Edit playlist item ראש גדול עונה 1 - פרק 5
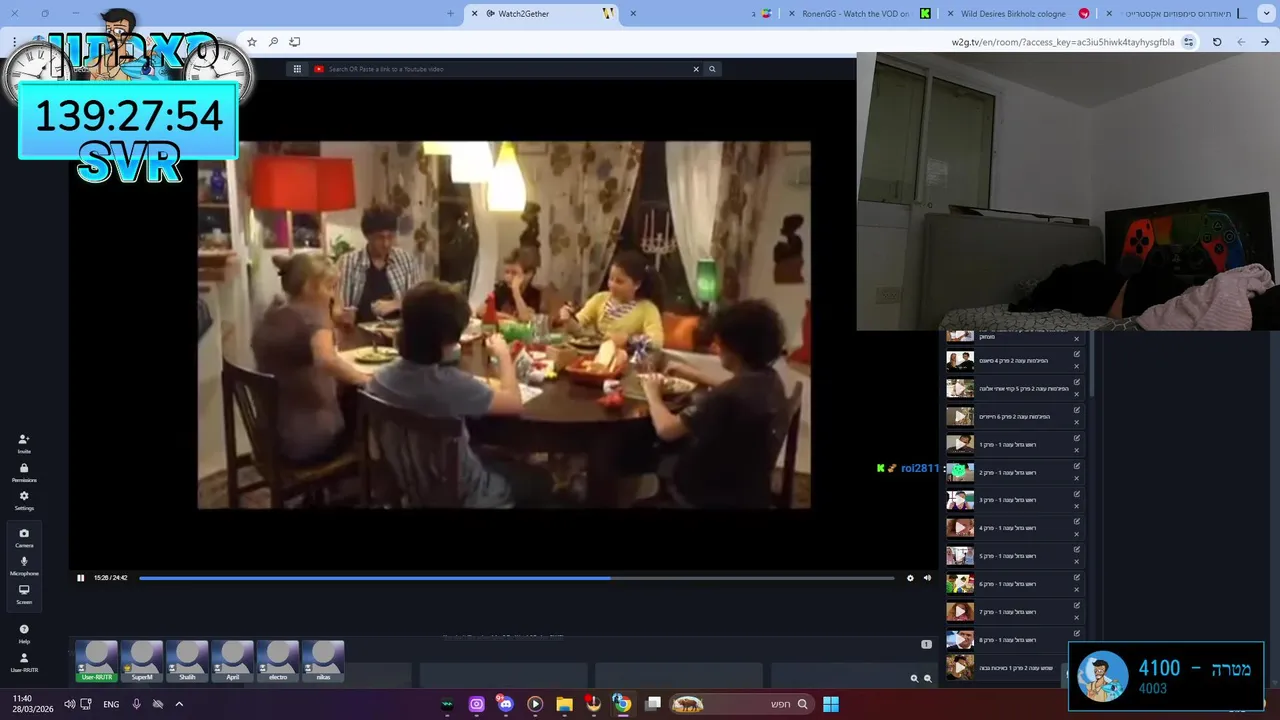This screenshot has height=720, width=1280. point(1077,549)
